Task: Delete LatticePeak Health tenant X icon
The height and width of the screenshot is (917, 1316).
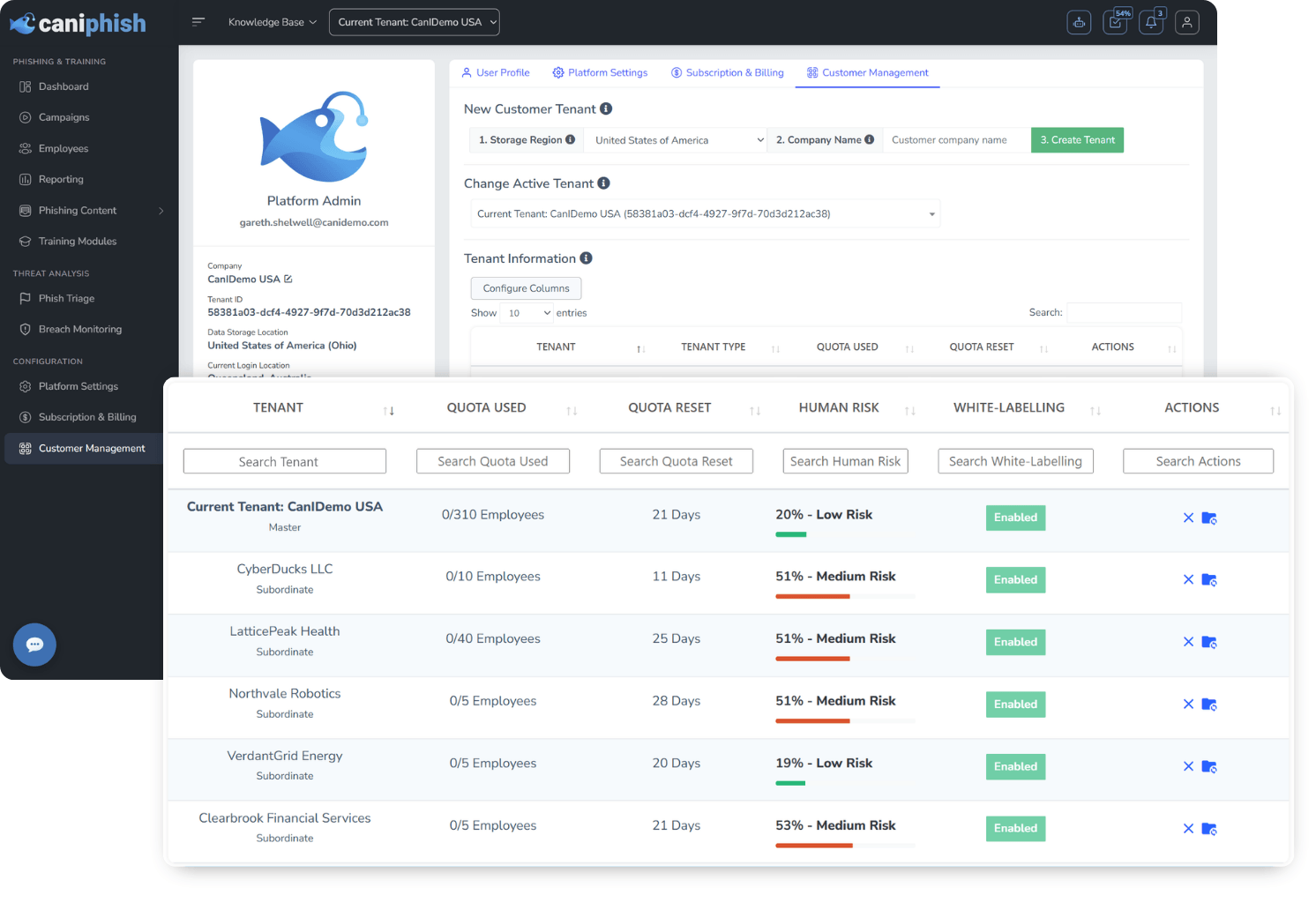Action: point(1188,642)
